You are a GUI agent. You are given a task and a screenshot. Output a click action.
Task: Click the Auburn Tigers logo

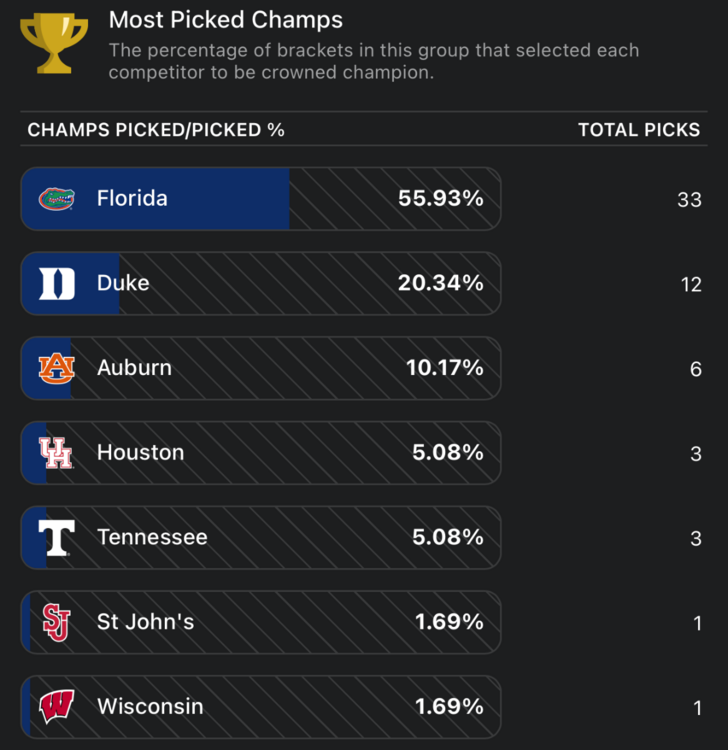56,368
